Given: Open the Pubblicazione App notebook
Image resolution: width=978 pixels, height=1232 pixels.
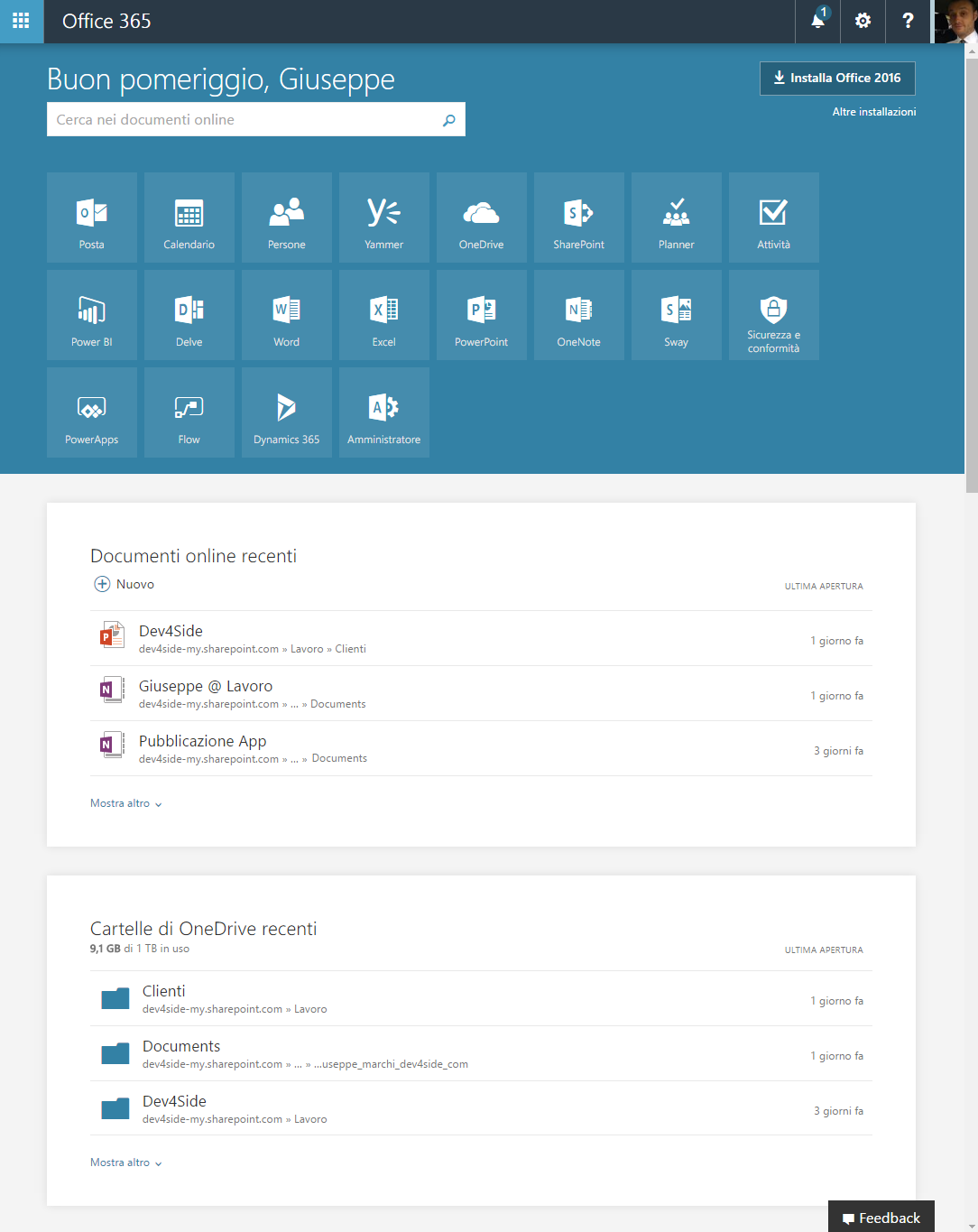Looking at the screenshot, I should (x=481, y=749).
